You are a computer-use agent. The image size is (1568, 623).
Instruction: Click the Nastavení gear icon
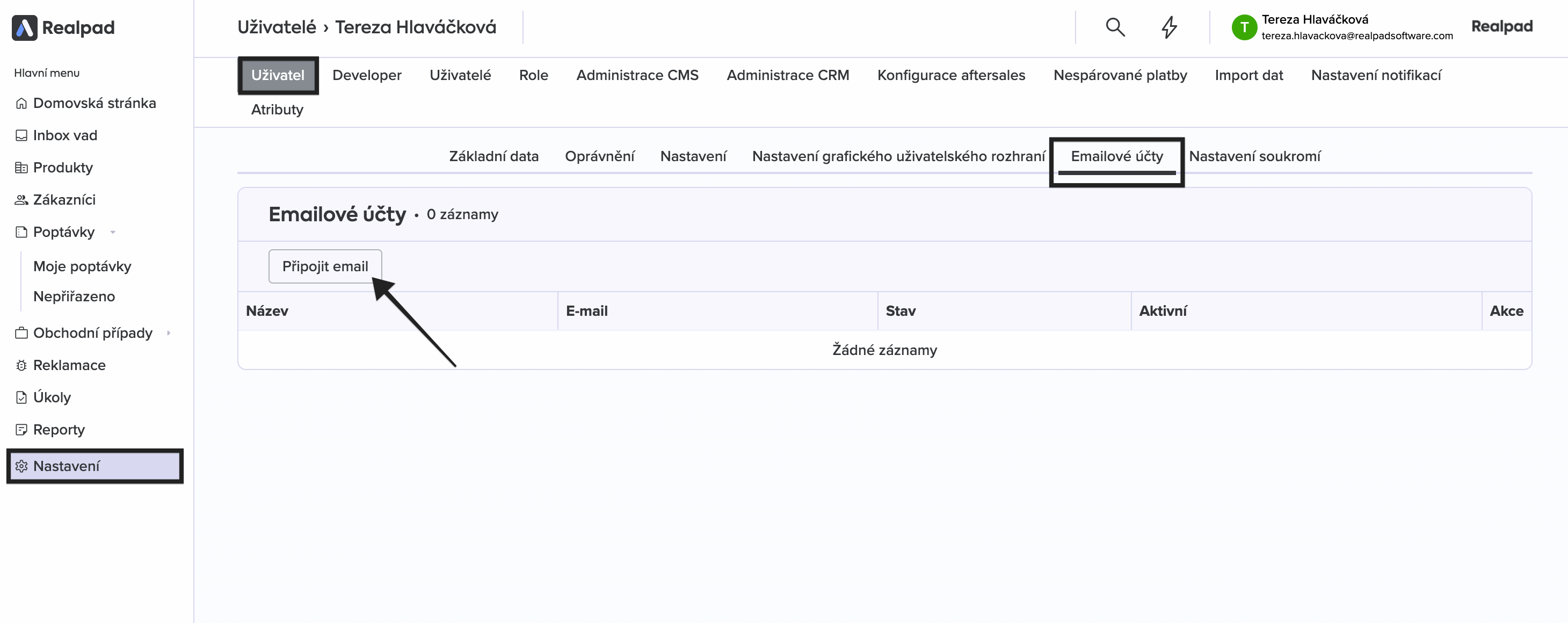pos(21,466)
